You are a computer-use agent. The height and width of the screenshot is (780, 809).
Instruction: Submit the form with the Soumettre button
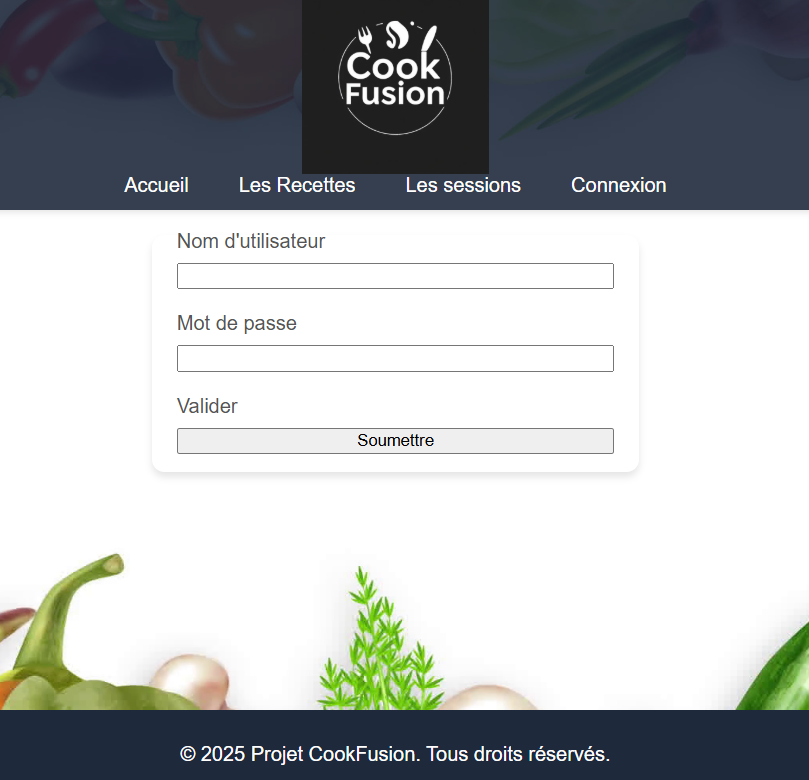click(x=395, y=441)
